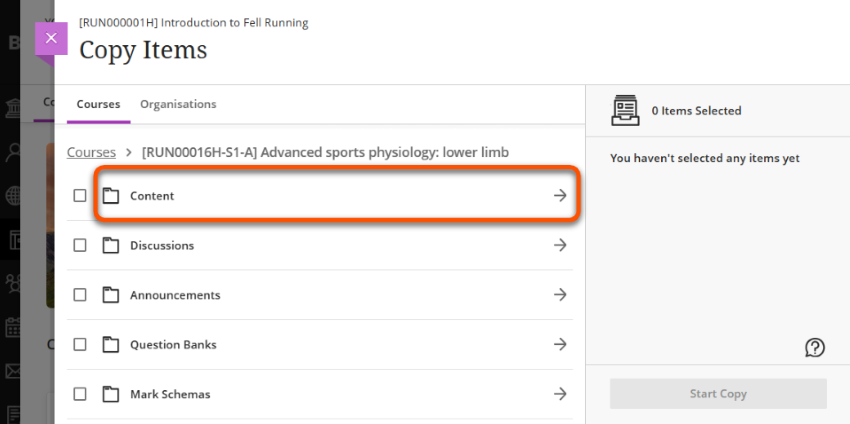
Task: Open the help question mark icon
Action: (x=815, y=348)
